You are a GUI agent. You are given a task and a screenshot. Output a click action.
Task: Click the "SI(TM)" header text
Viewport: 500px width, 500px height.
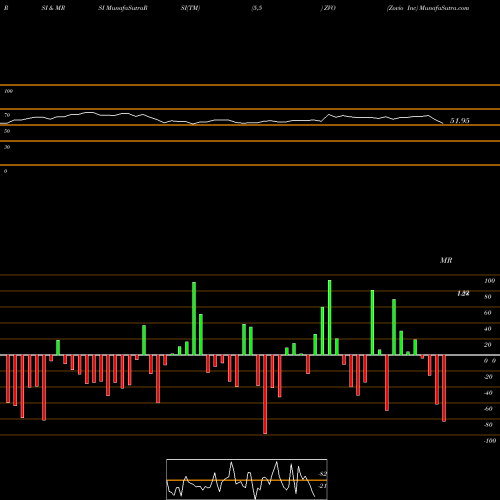(190, 8)
